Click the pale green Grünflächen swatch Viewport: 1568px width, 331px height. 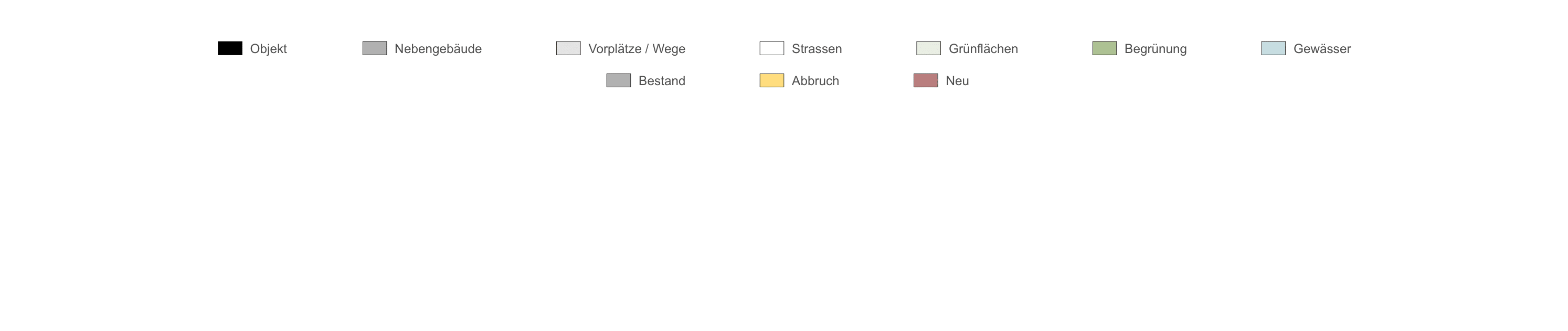coord(929,48)
